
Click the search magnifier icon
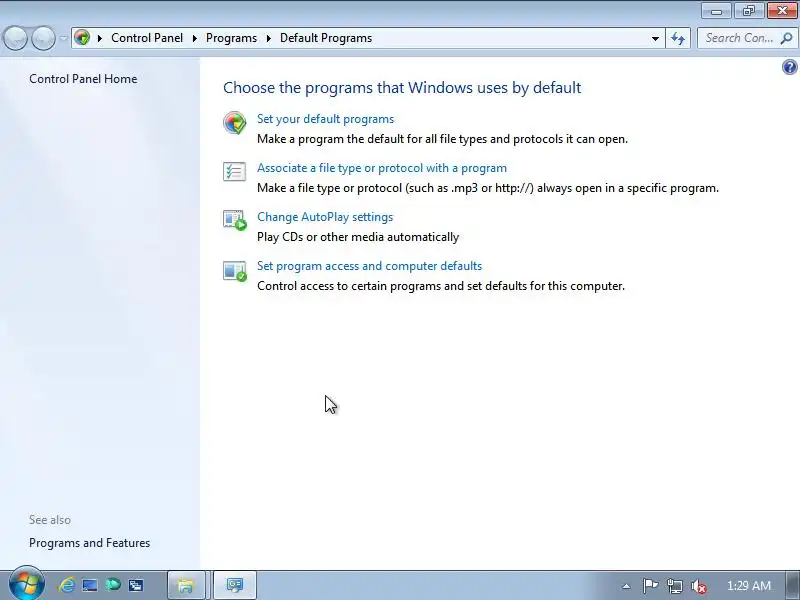pyautogui.click(x=786, y=38)
